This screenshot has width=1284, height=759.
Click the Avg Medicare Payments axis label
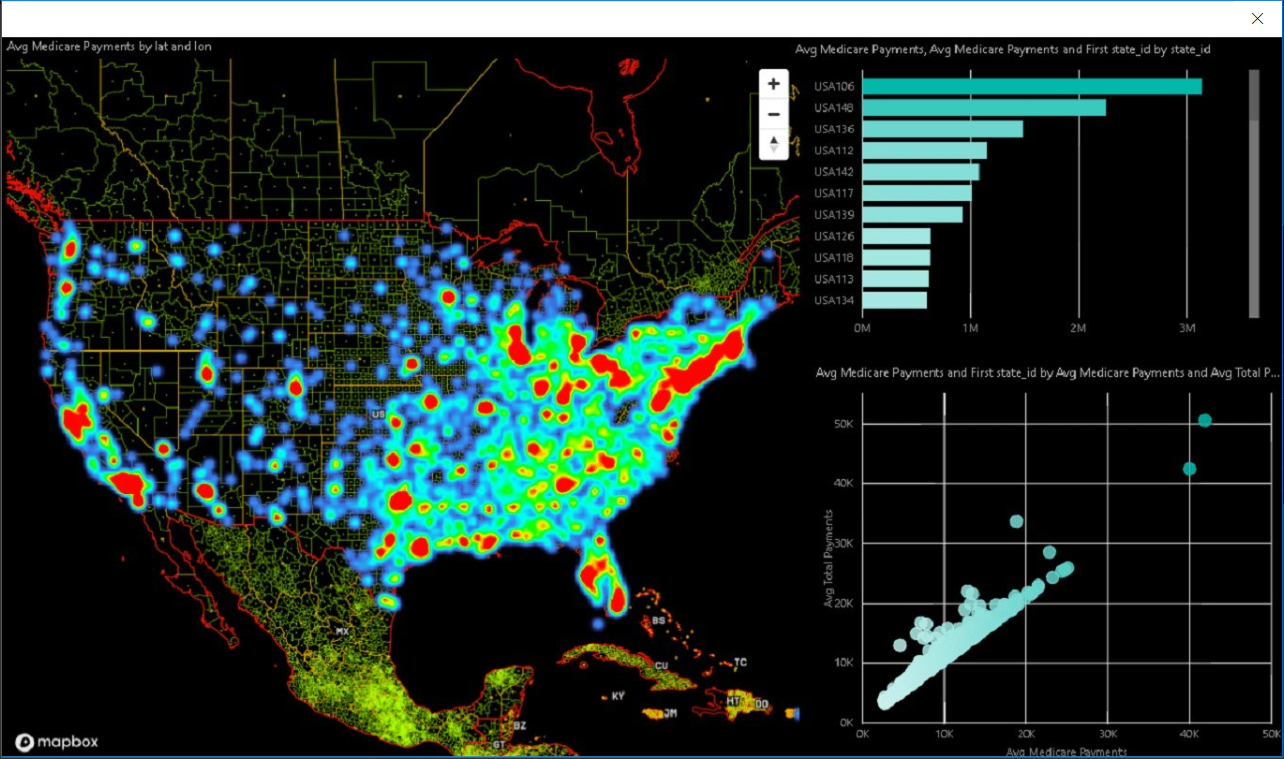1065,751
